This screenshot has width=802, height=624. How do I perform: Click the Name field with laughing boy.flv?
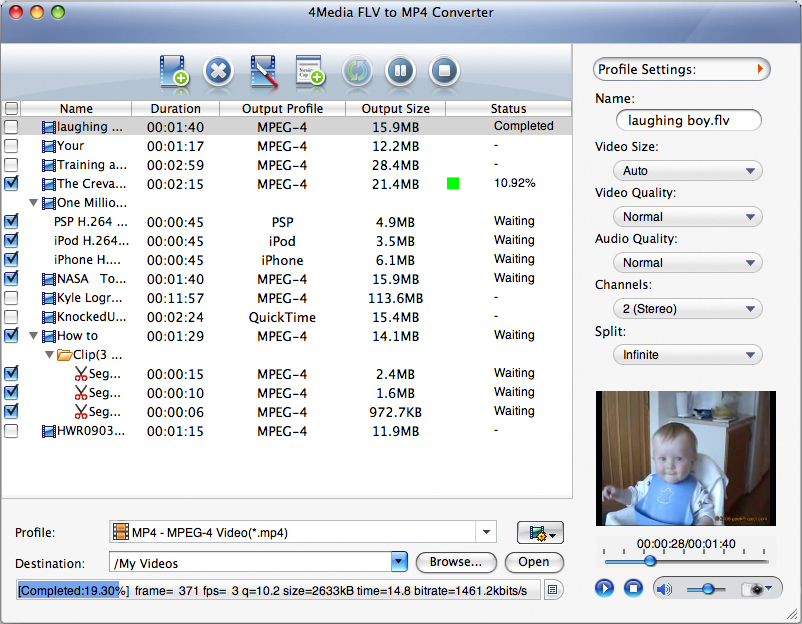[688, 121]
